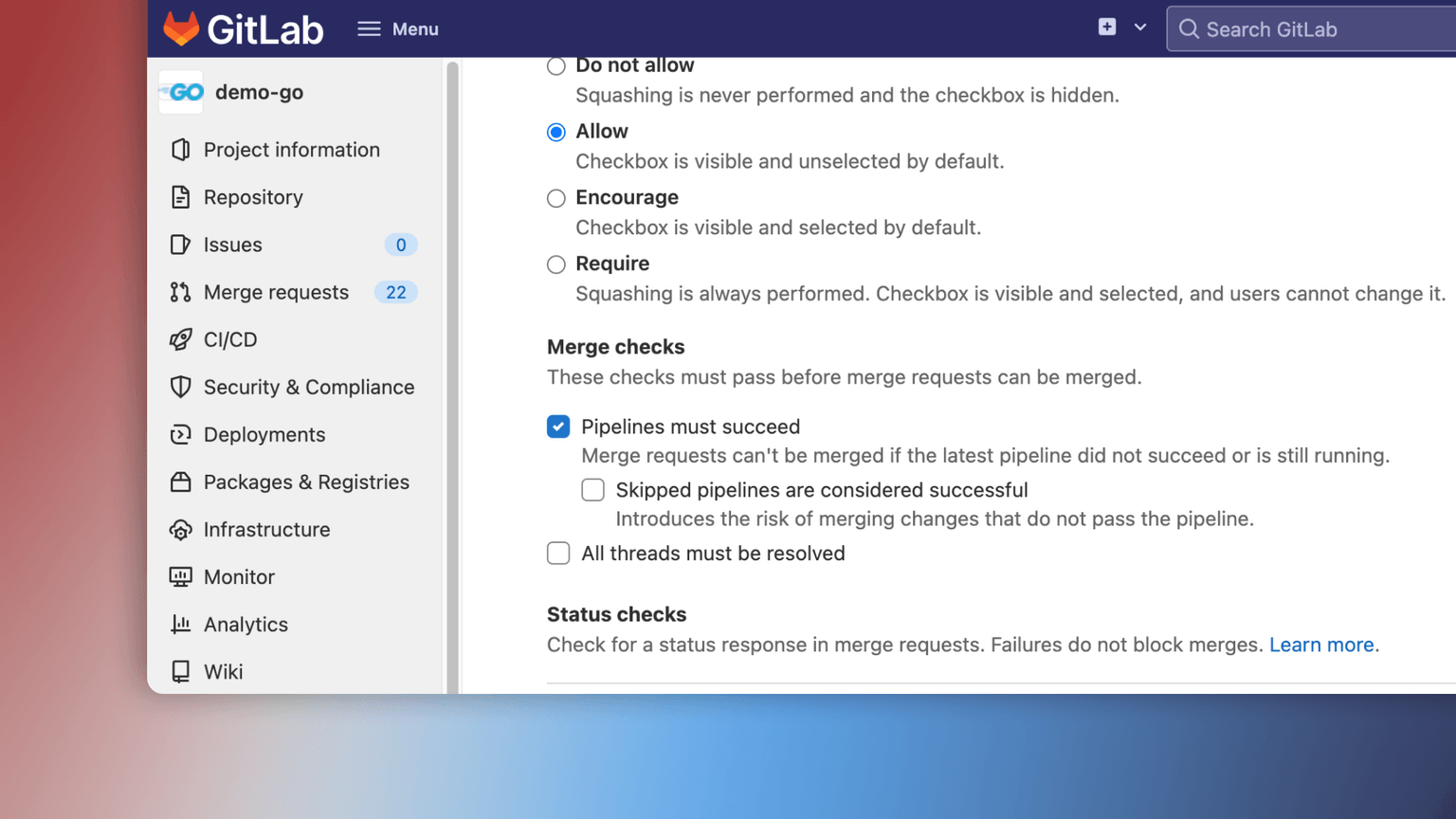Image resolution: width=1456 pixels, height=819 pixels.
Task: Open Packages & Registries section
Action: coord(306,482)
